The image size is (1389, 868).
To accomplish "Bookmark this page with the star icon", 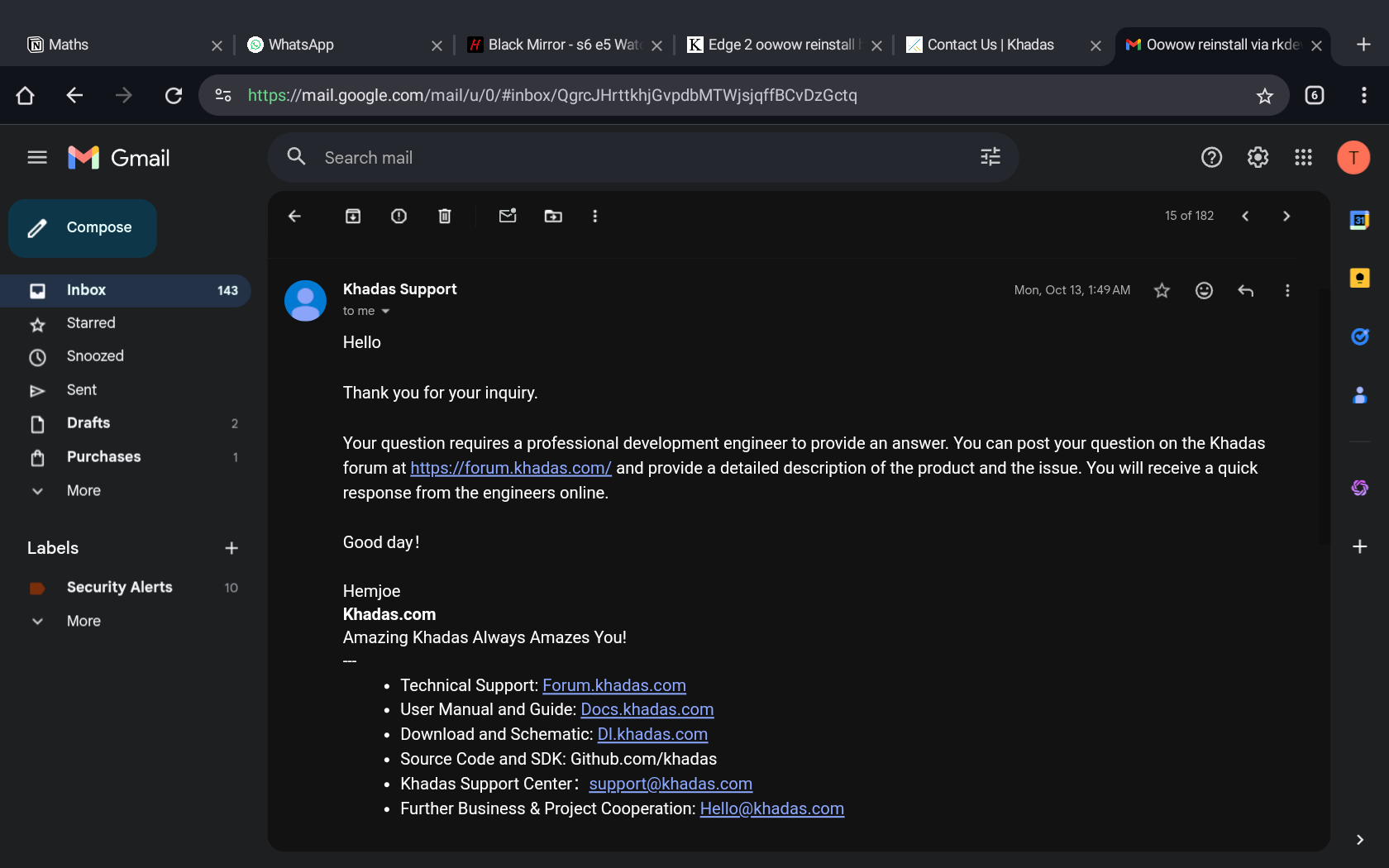I will 1264,96.
